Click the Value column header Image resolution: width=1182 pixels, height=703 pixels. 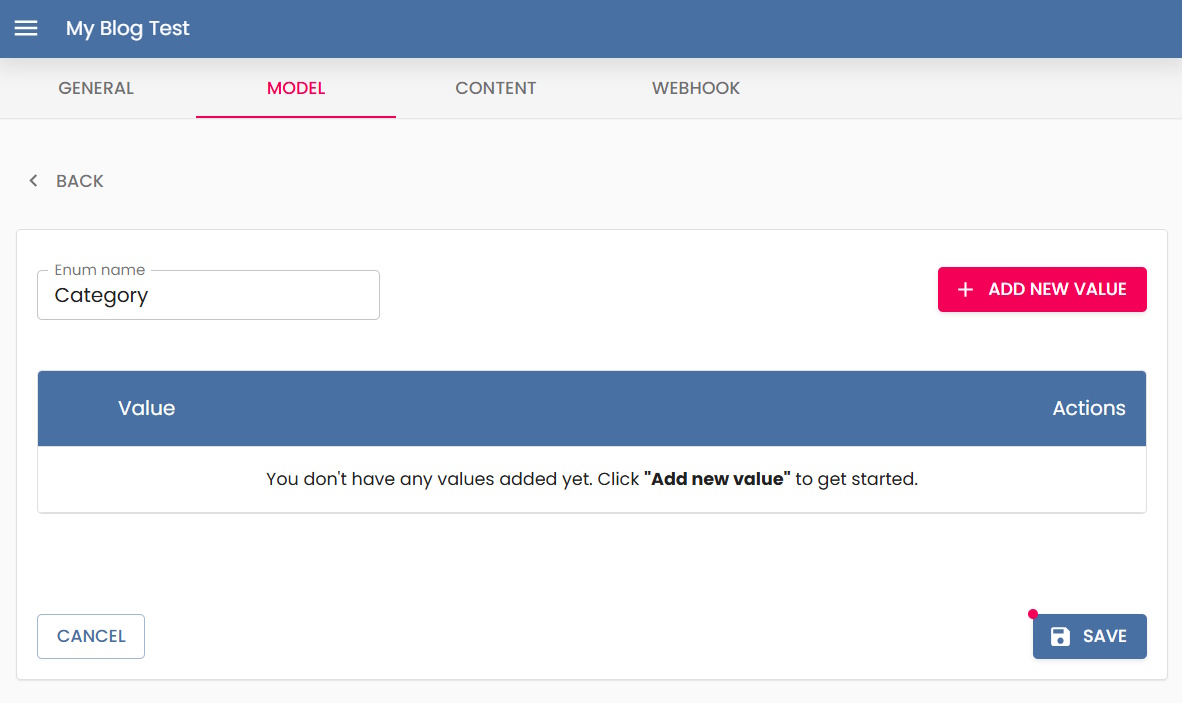[146, 408]
